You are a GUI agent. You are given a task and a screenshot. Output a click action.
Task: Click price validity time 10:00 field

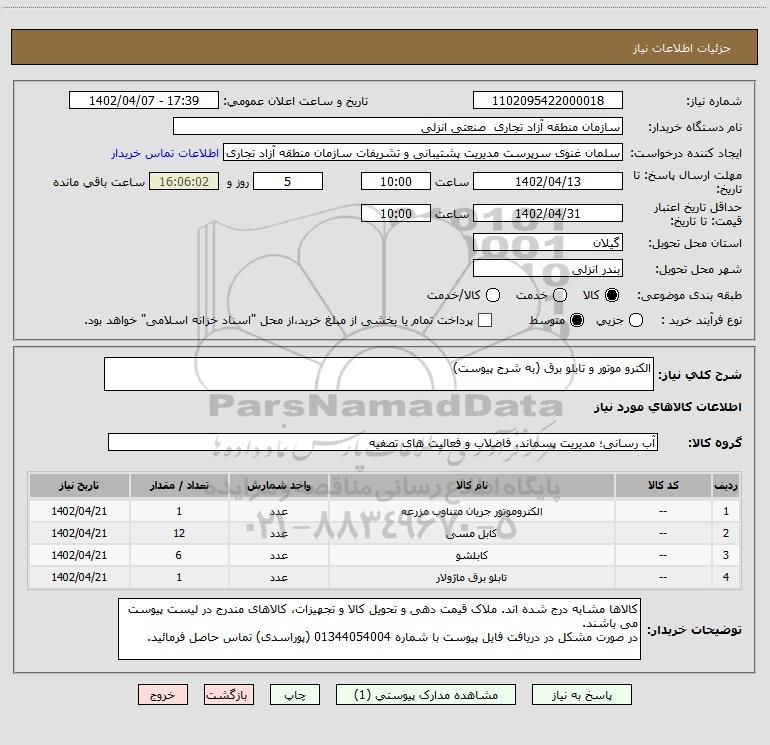coord(396,214)
